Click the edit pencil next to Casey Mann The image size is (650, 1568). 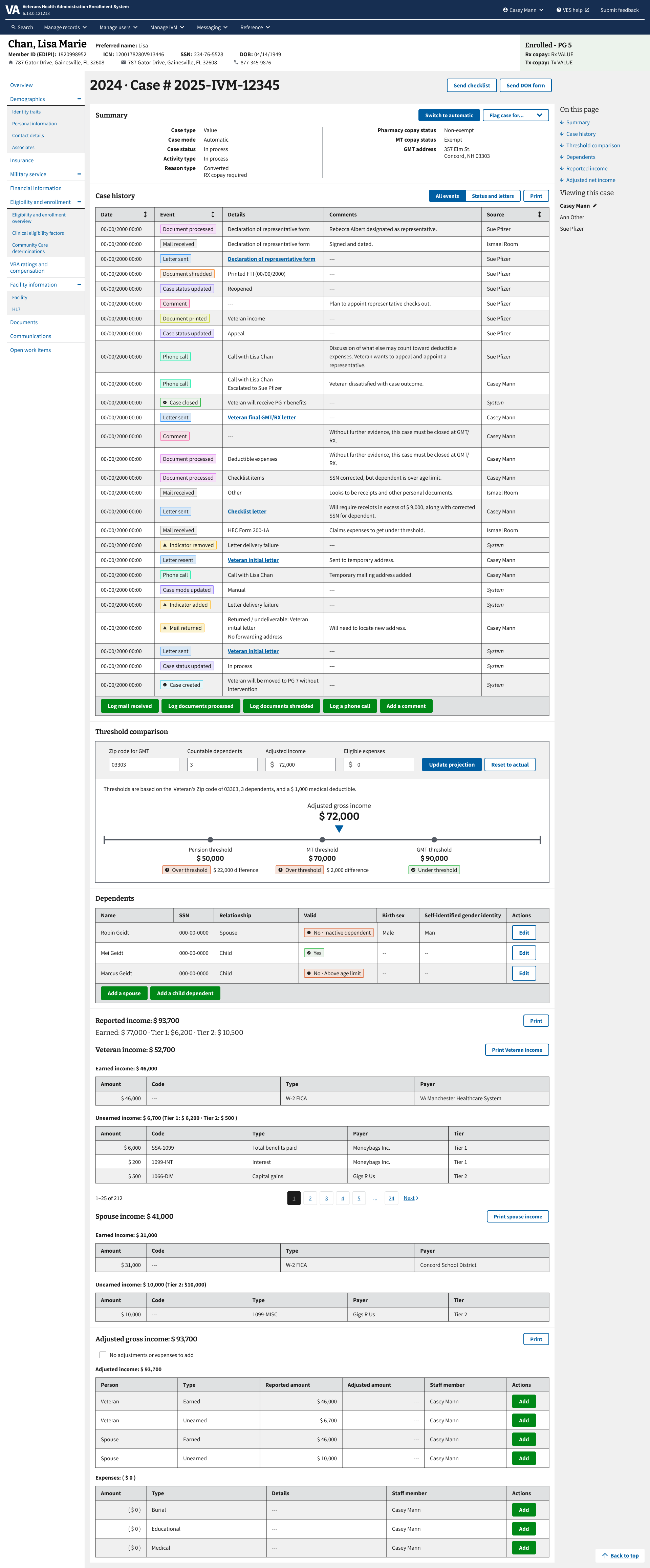(594, 206)
